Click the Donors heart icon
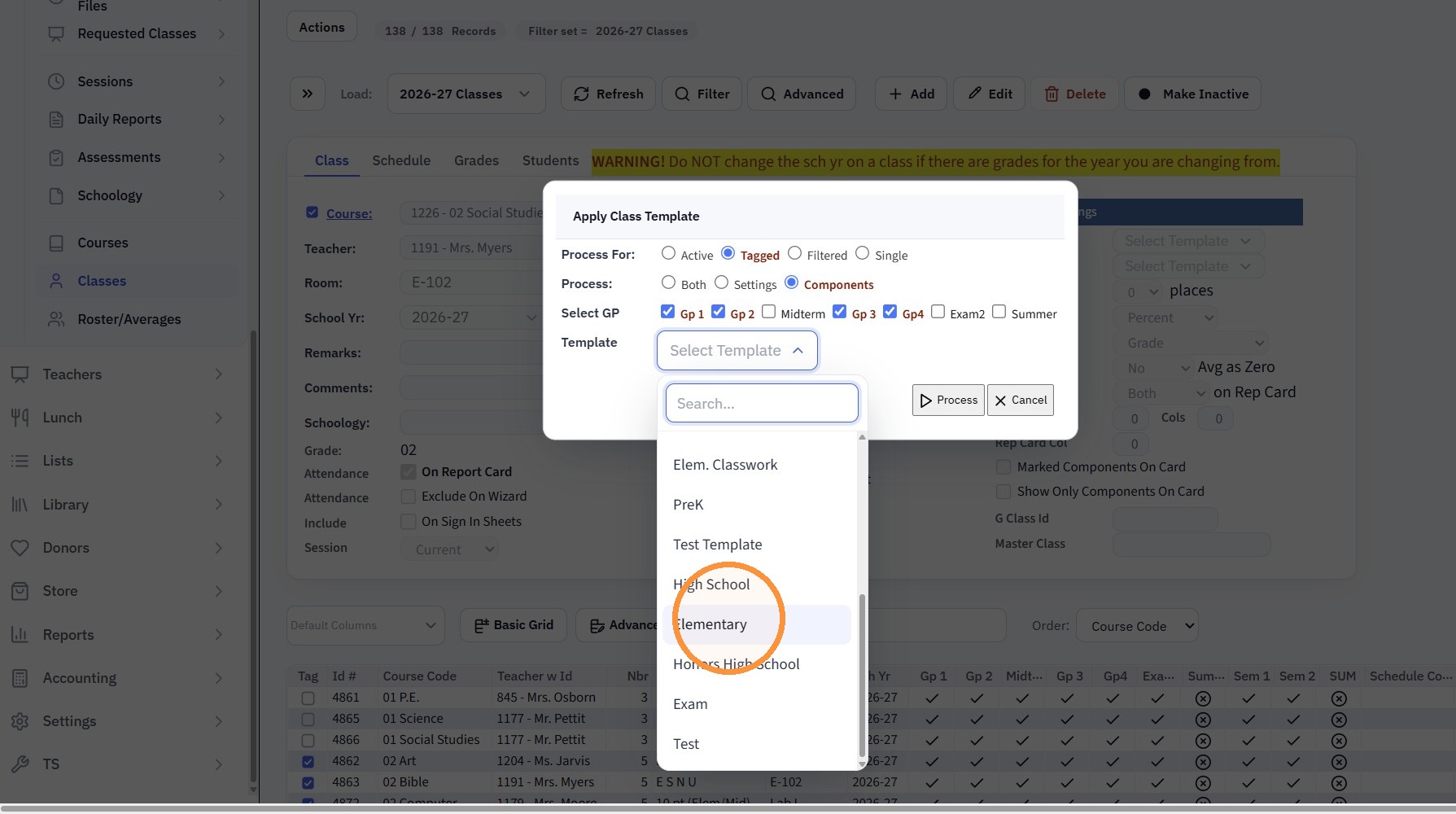The image size is (1456, 814). (x=20, y=548)
